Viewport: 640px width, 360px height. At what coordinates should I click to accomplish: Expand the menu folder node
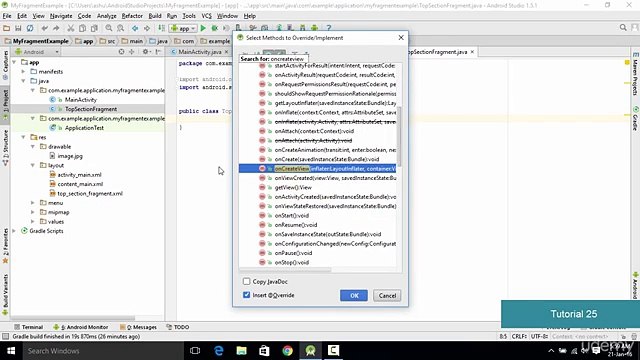pos(33,203)
